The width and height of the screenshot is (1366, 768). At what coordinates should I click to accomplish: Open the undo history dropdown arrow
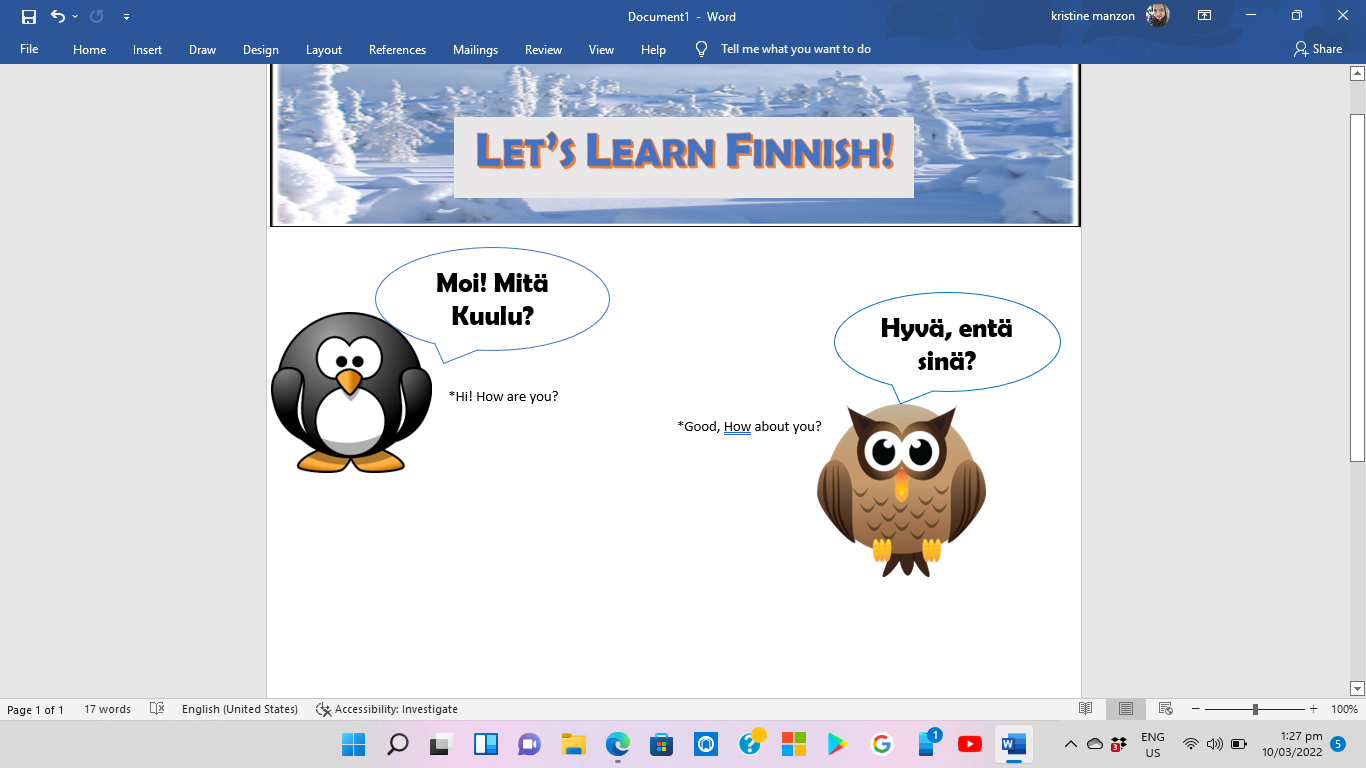[x=75, y=17]
